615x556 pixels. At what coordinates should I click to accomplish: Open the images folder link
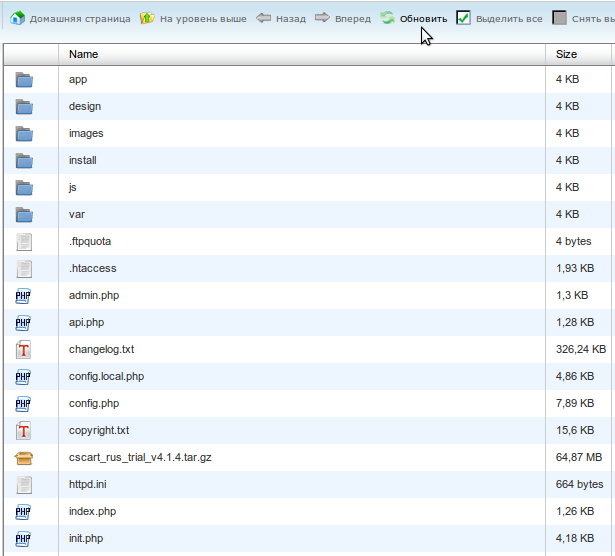pyautogui.click(x=86, y=133)
